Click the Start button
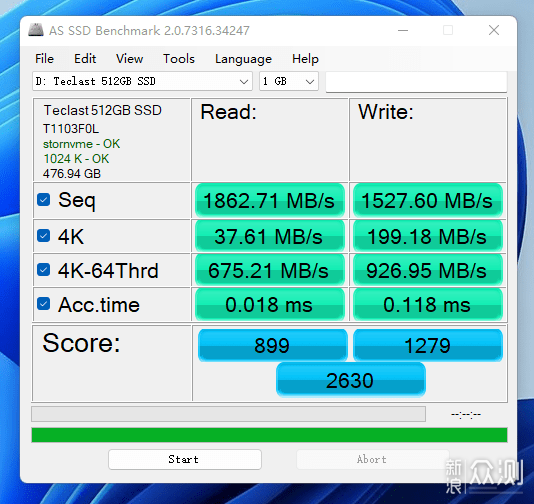 pos(185,459)
